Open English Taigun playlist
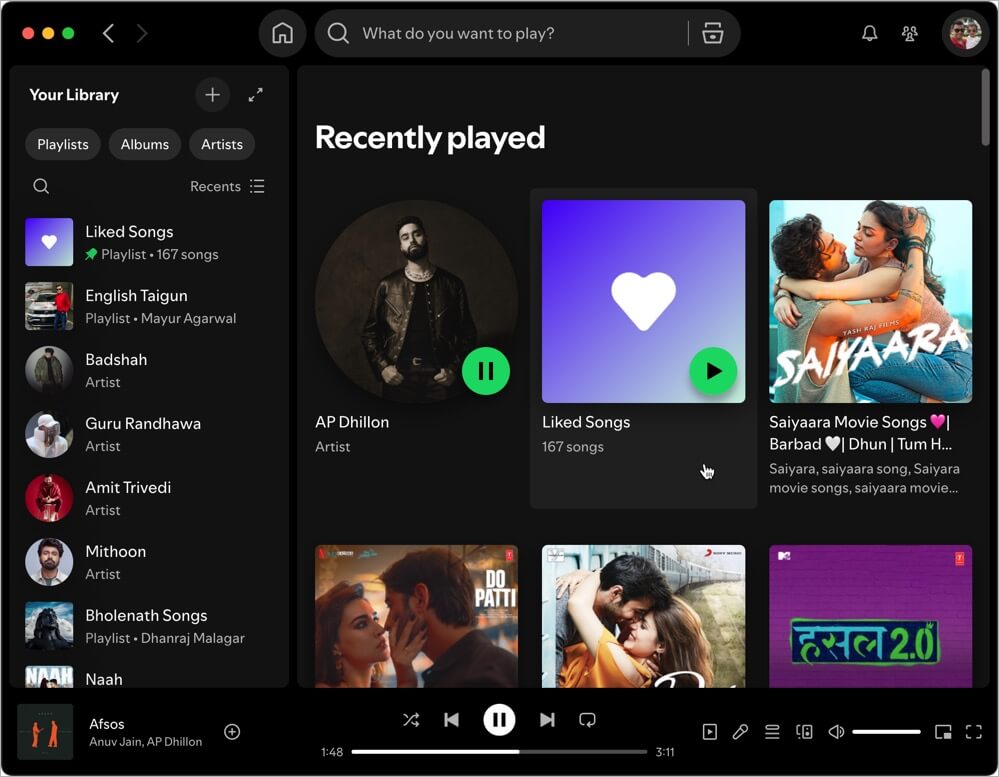The height and width of the screenshot is (777, 999). pos(149,306)
